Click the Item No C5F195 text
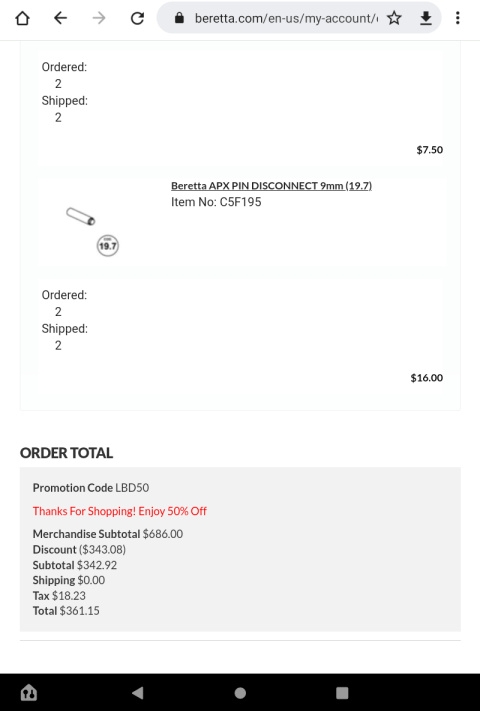The image size is (480, 711). point(216,202)
